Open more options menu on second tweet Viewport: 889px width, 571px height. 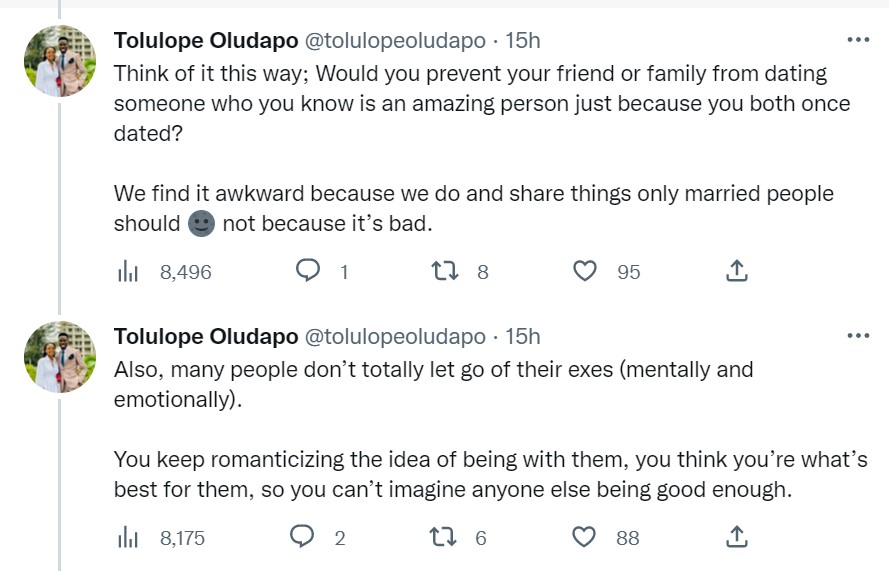point(858,335)
